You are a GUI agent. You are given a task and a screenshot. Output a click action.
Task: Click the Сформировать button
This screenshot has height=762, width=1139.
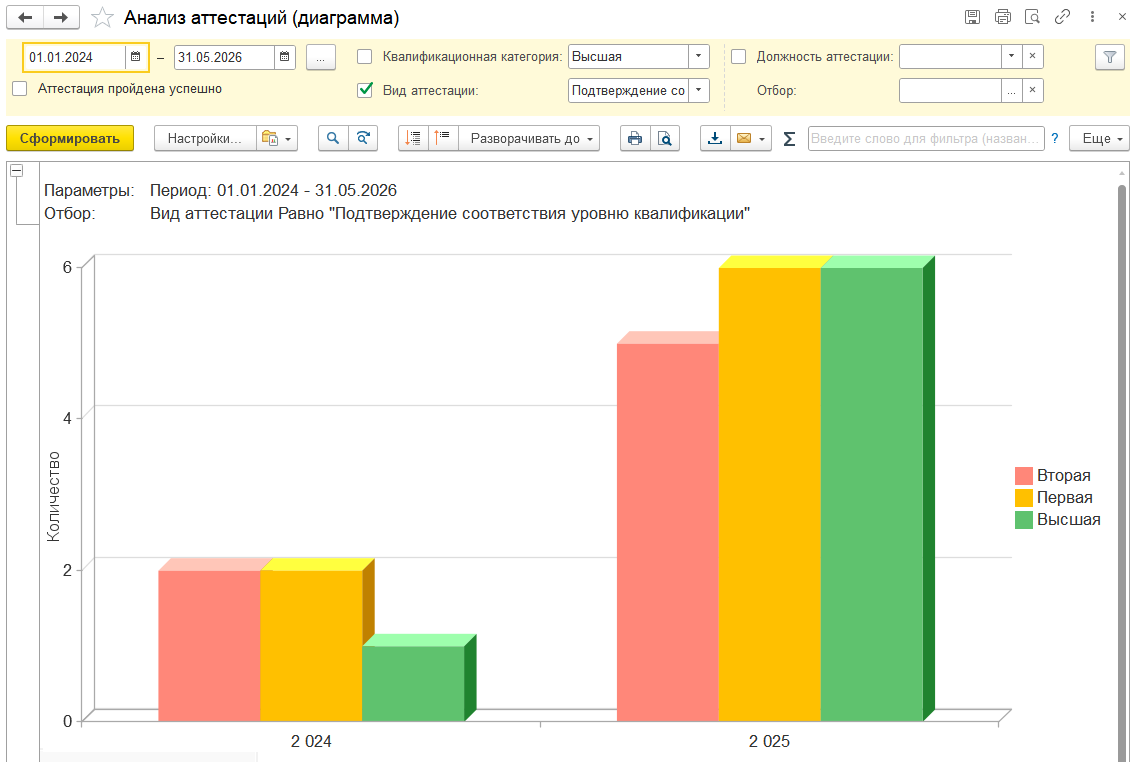[x=70, y=139]
